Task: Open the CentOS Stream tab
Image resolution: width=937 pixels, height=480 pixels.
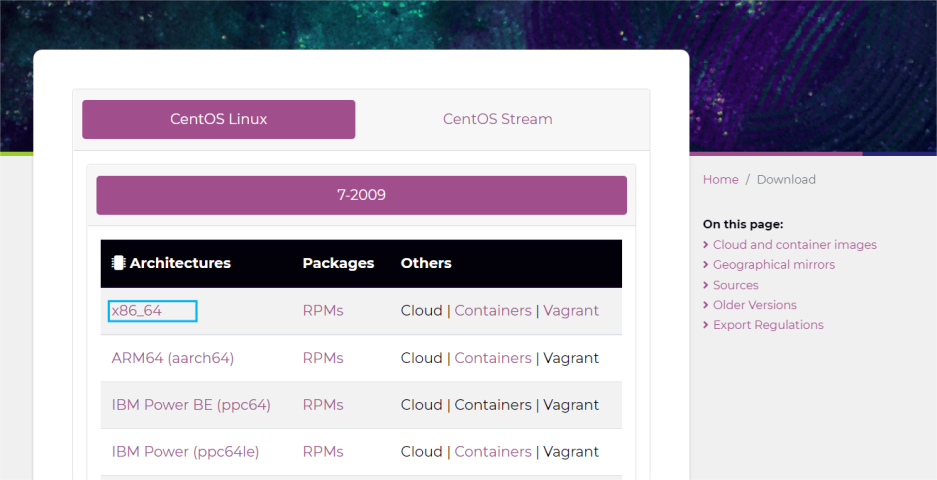Action: point(497,119)
